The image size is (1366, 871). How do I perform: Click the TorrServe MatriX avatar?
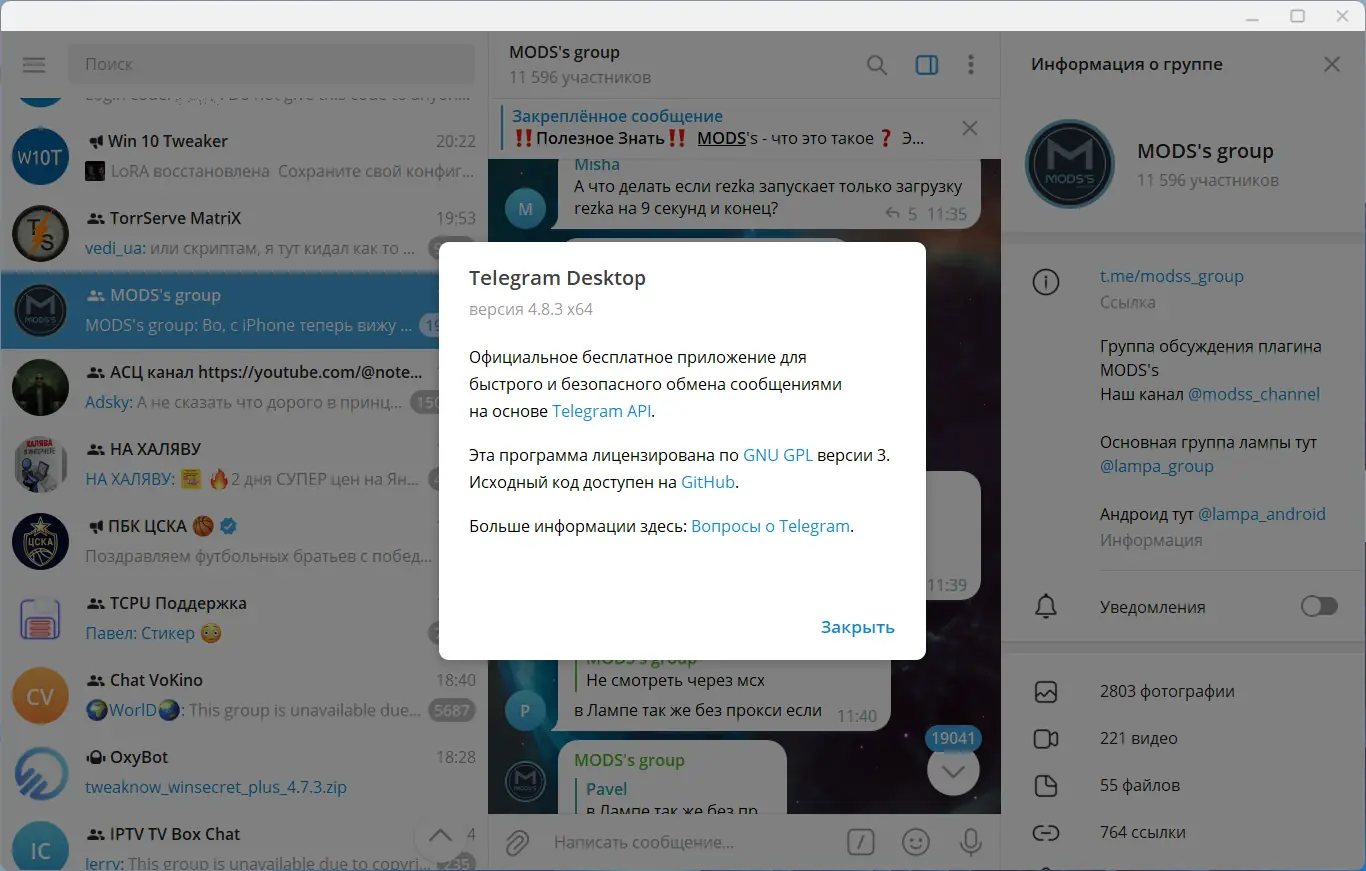click(x=40, y=233)
